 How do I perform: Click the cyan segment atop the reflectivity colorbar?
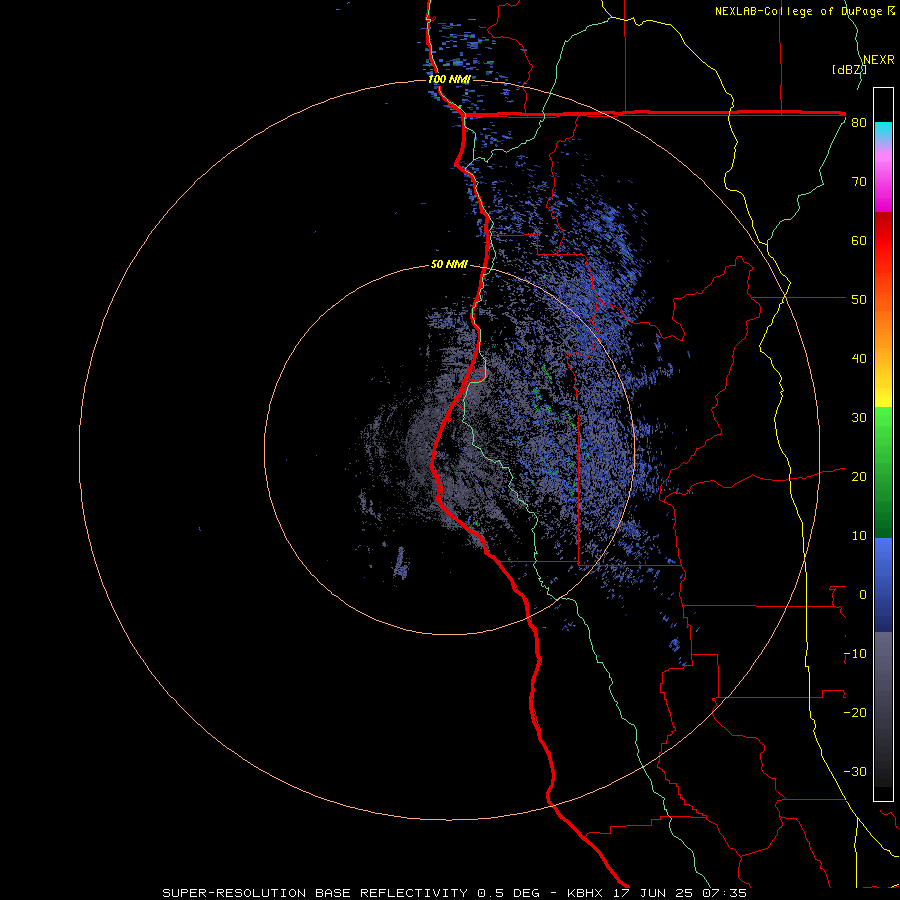click(x=883, y=132)
